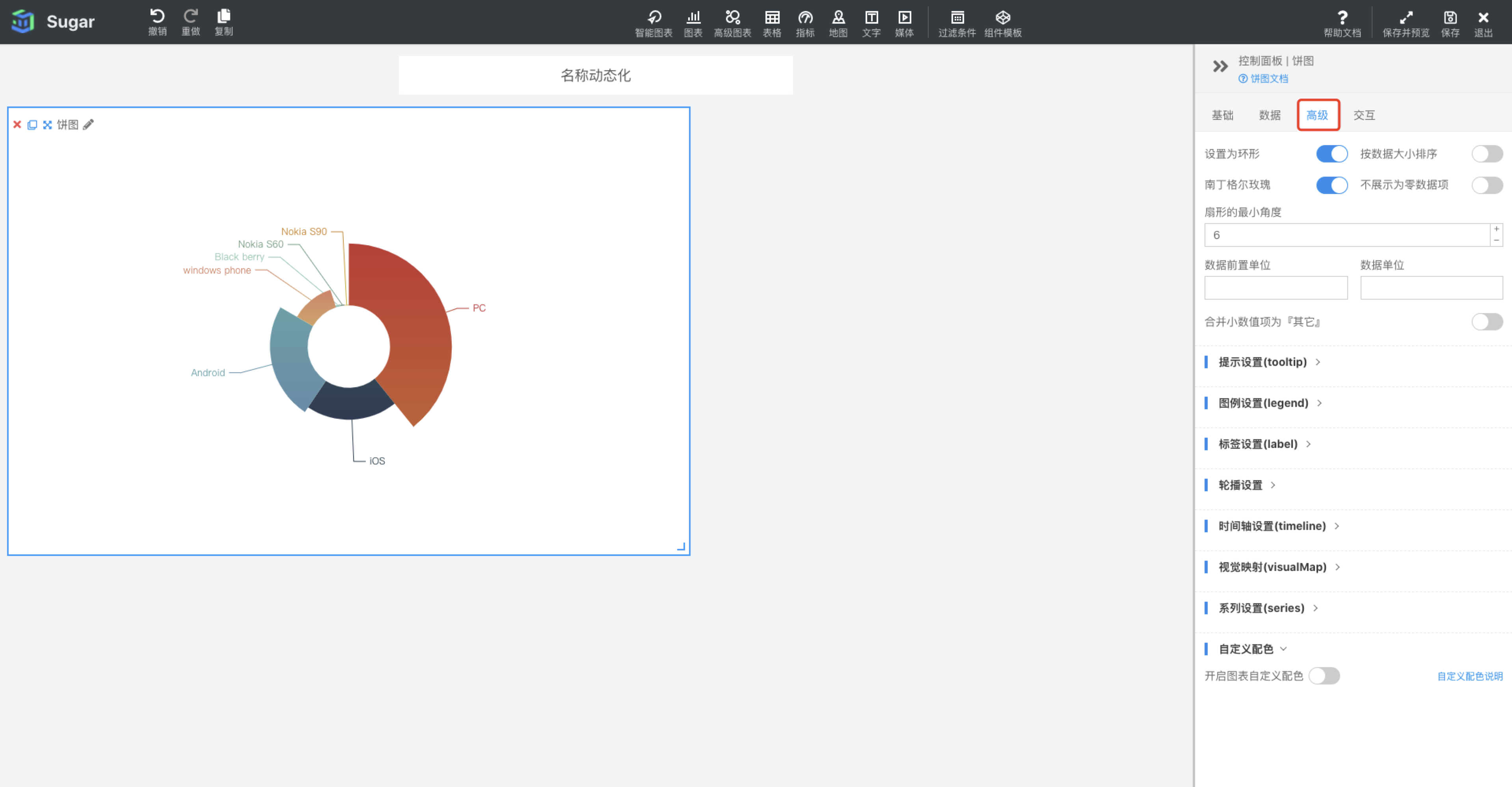Click the Black berry label
This screenshot has height=787, width=1512.
(240, 257)
